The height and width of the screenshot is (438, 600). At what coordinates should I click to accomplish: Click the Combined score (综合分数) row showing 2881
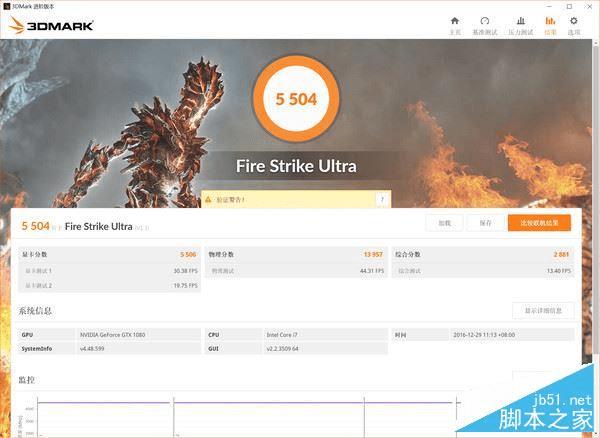[x=483, y=254]
